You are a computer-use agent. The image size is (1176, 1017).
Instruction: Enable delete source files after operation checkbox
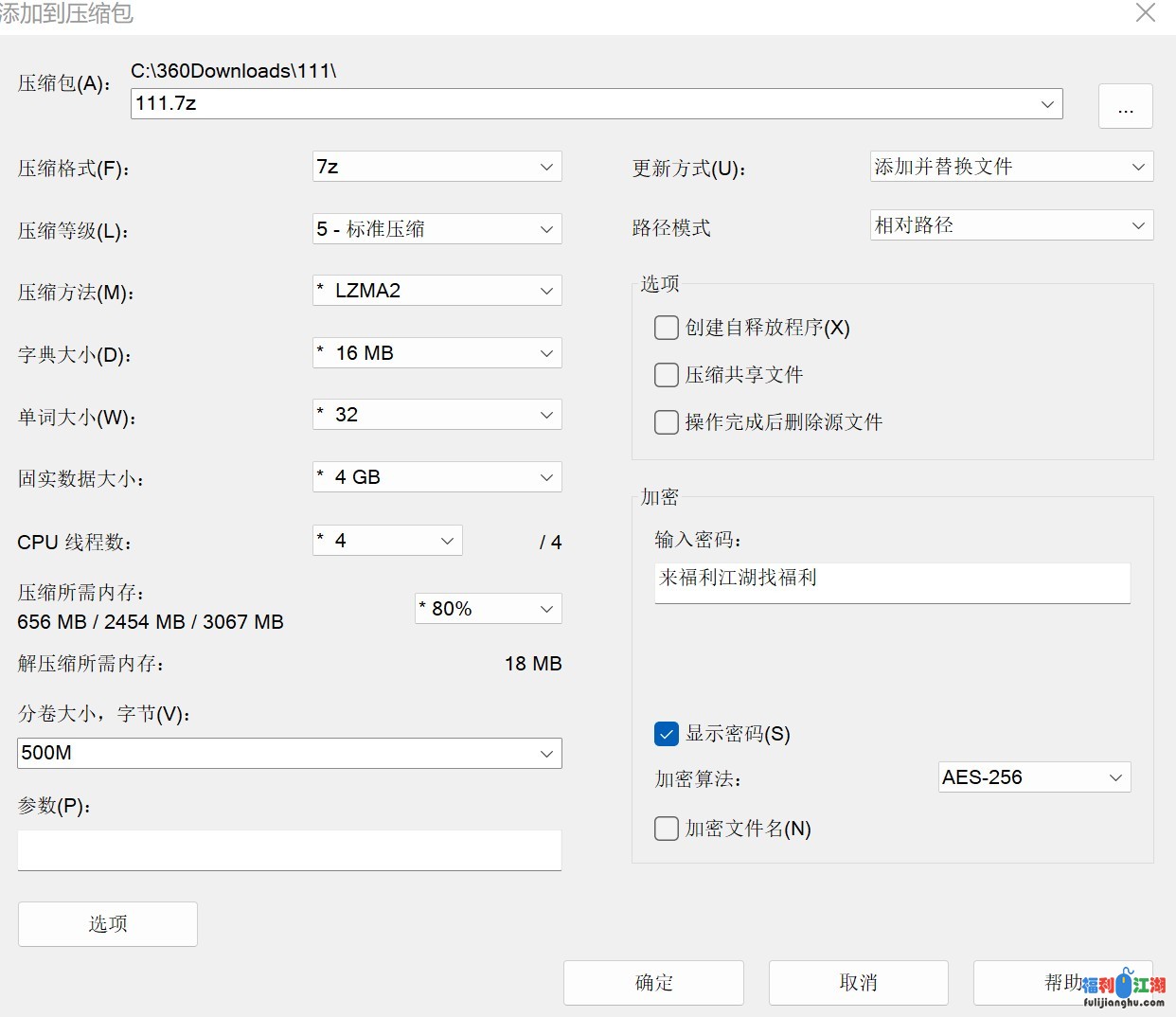tap(667, 422)
